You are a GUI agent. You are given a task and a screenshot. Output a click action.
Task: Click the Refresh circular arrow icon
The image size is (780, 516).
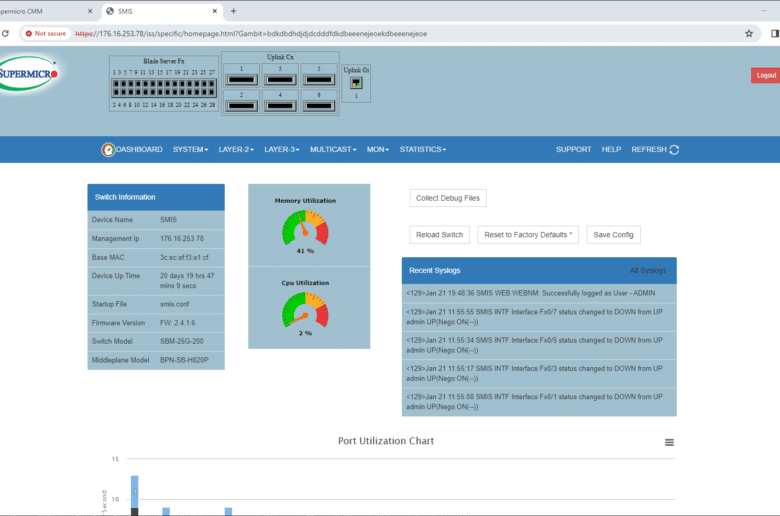tap(674, 149)
